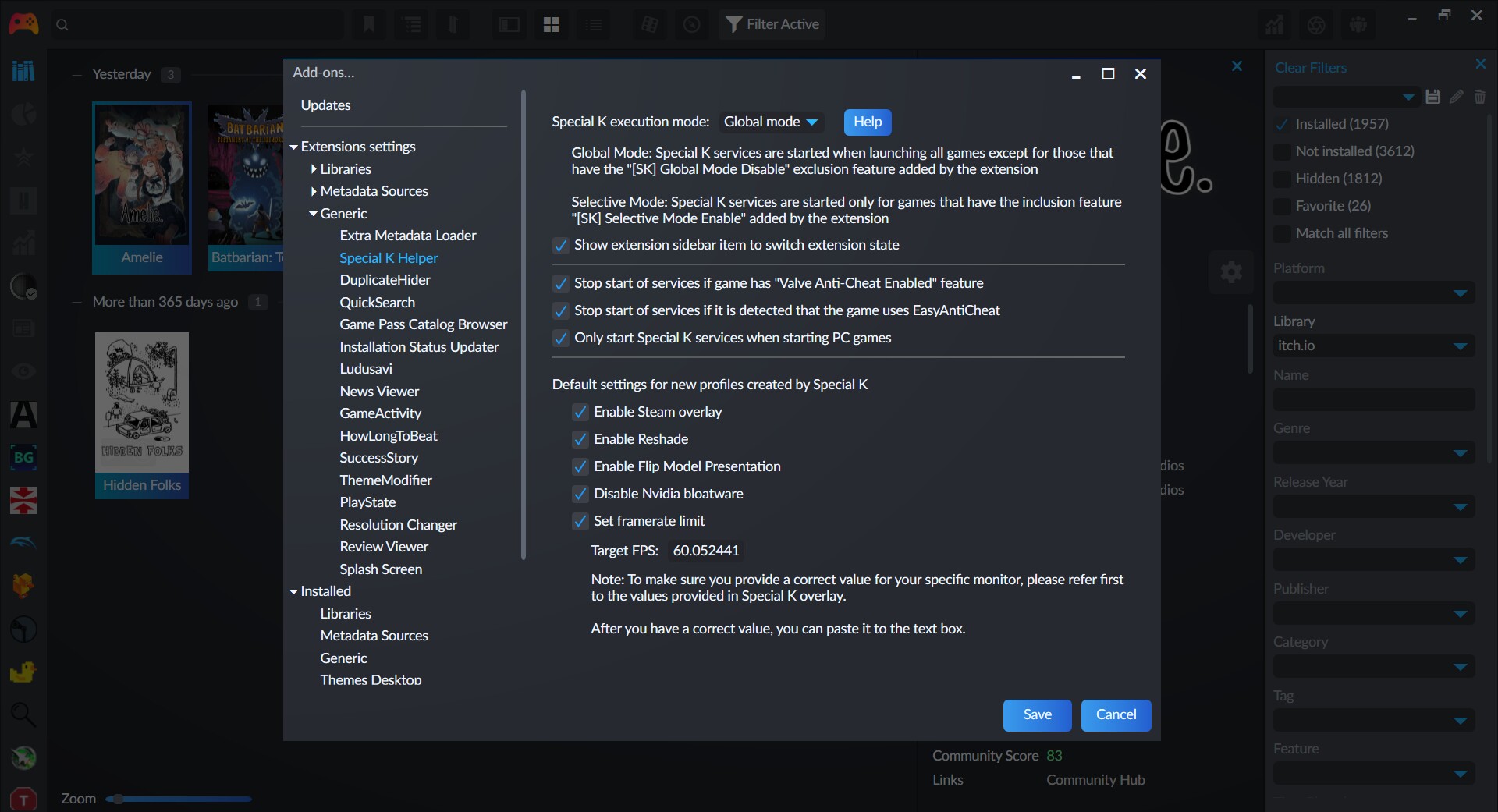
Task: Expand Metadata Sources under Extensions settings
Action: tap(314, 191)
